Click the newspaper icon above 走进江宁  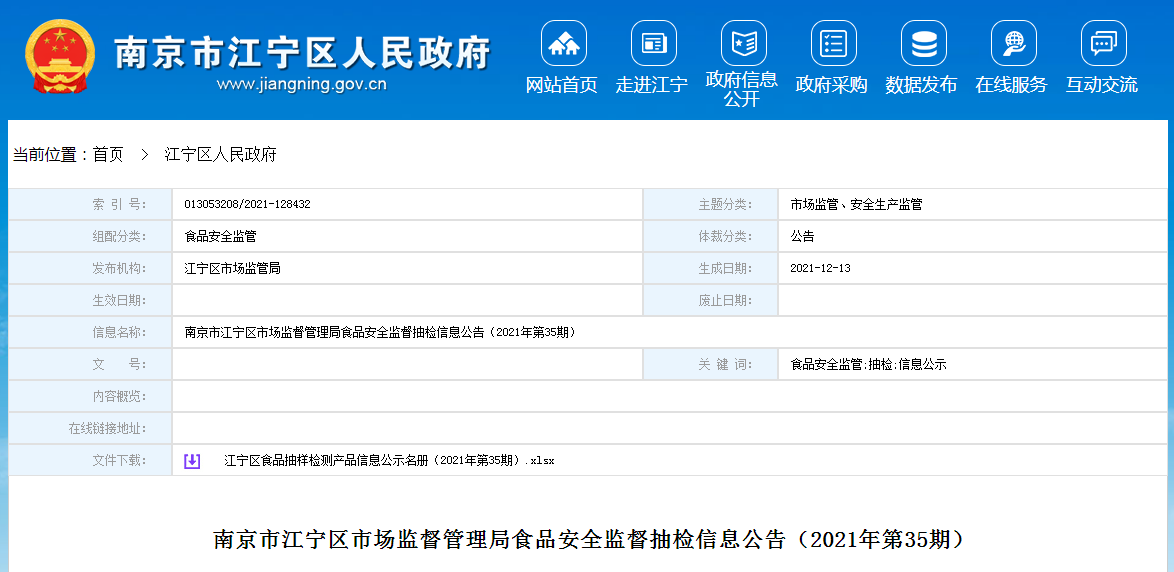[654, 43]
